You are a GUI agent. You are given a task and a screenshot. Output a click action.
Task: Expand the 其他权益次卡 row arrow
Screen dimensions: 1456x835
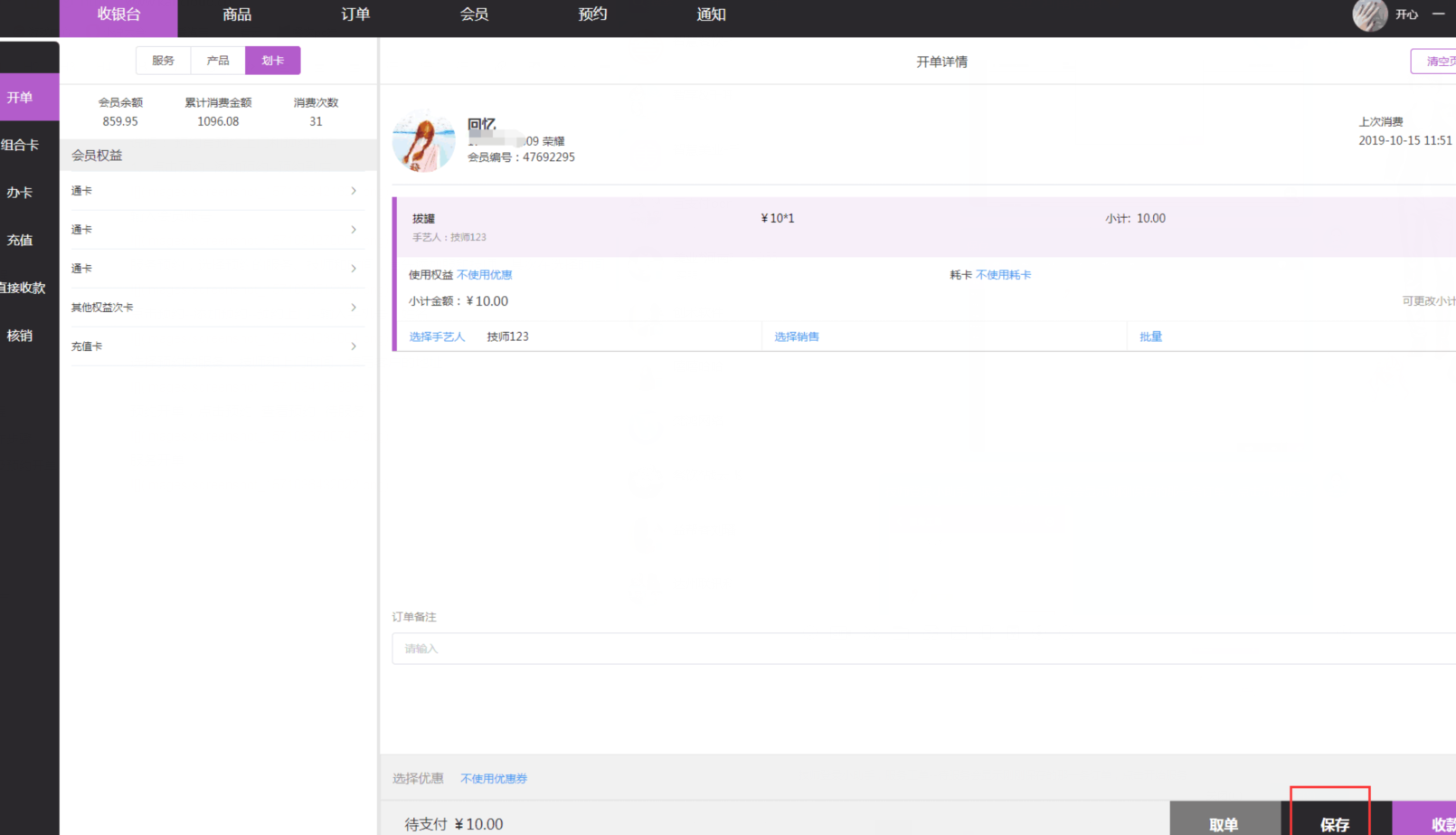[354, 308]
